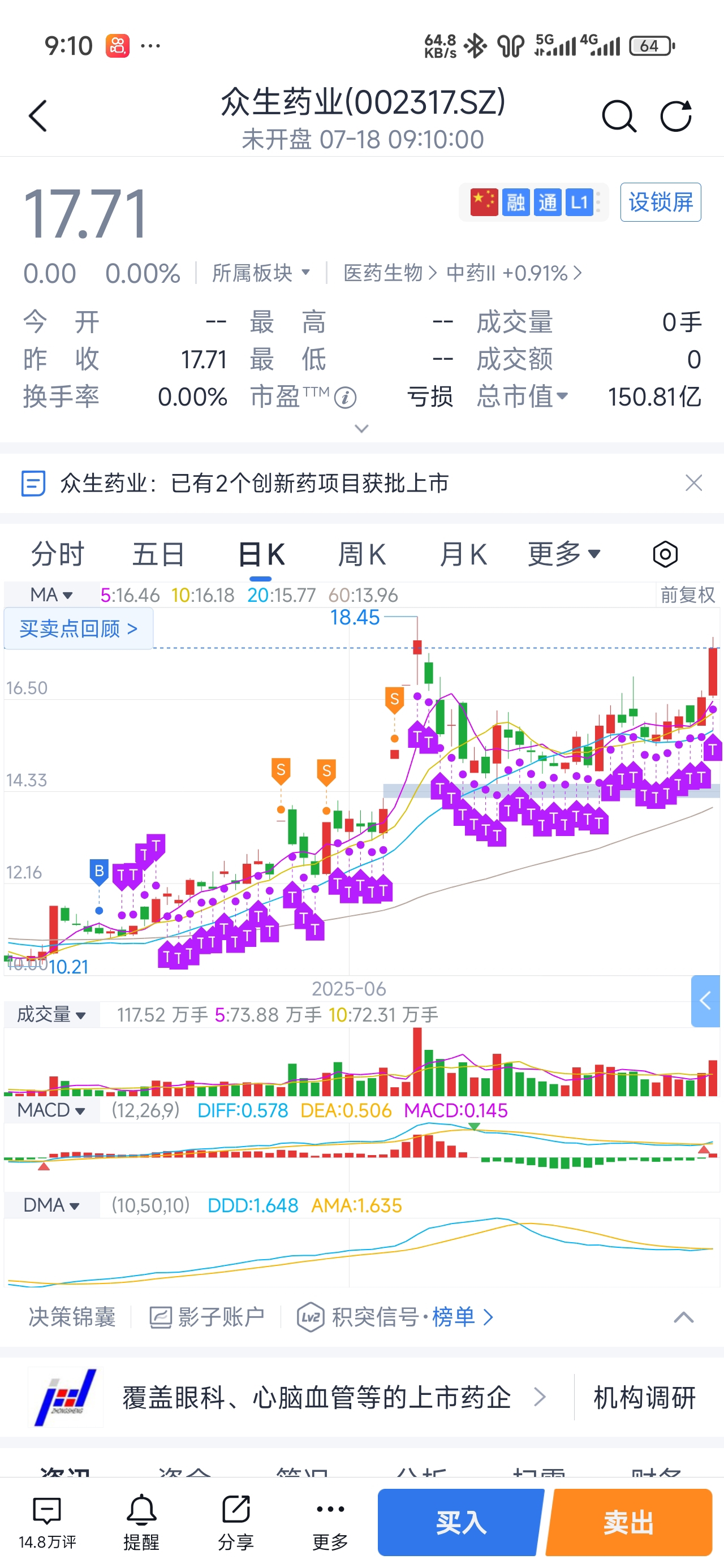Open Lv2 积突信号 icon
Viewport: 724px width, 1568px height.
(x=311, y=1317)
